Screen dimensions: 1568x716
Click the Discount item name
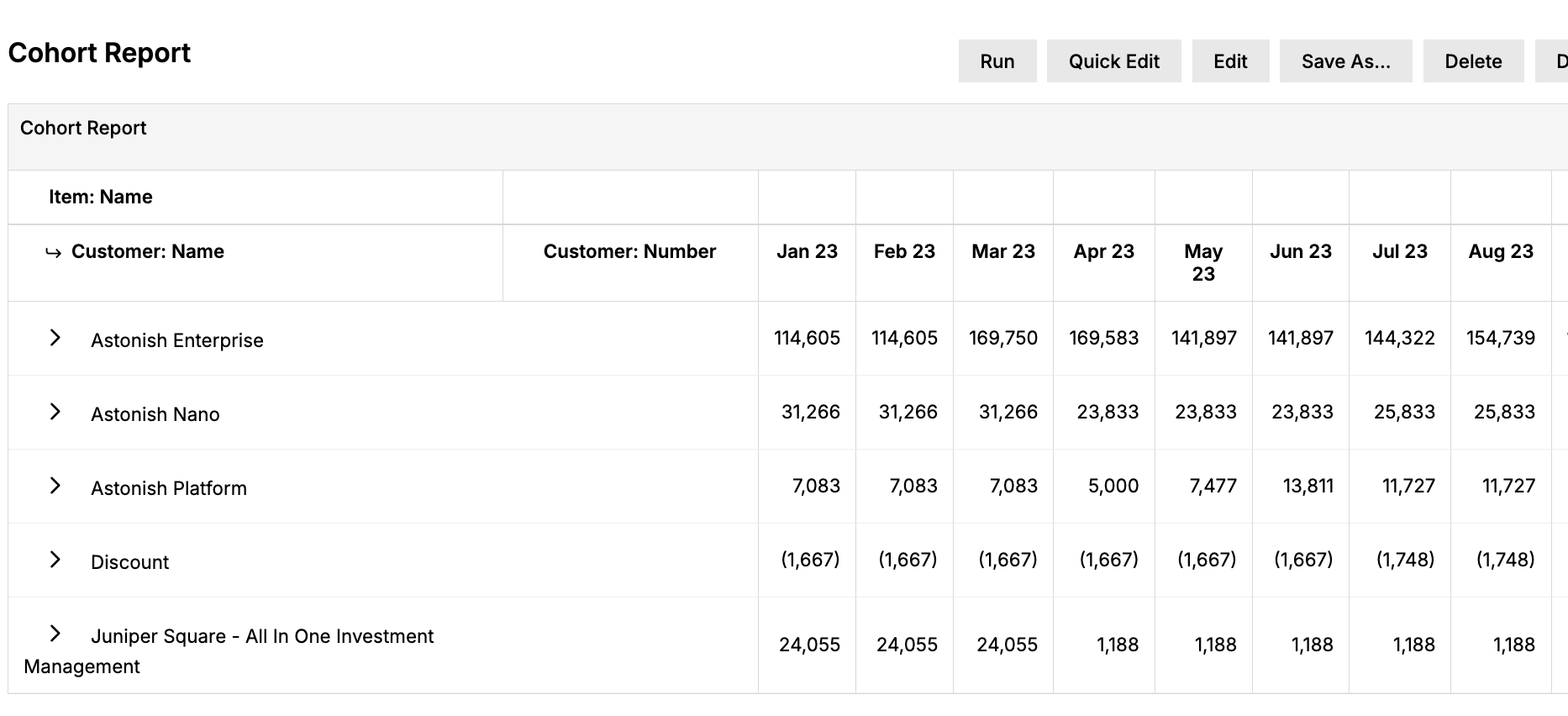coord(130,562)
